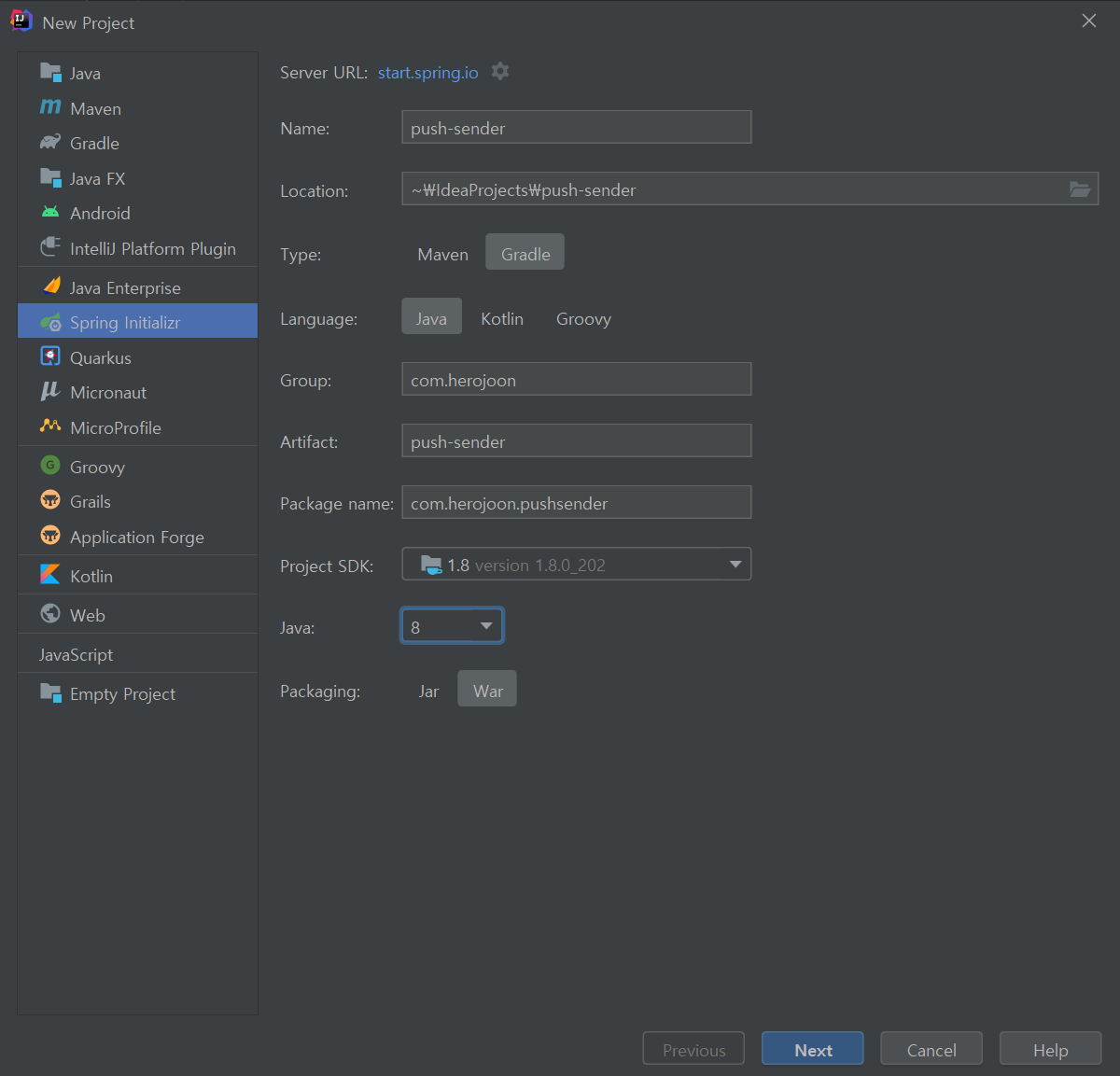Close the New Project dialog
Image resolution: width=1120 pixels, height=1076 pixels.
[x=1089, y=21]
